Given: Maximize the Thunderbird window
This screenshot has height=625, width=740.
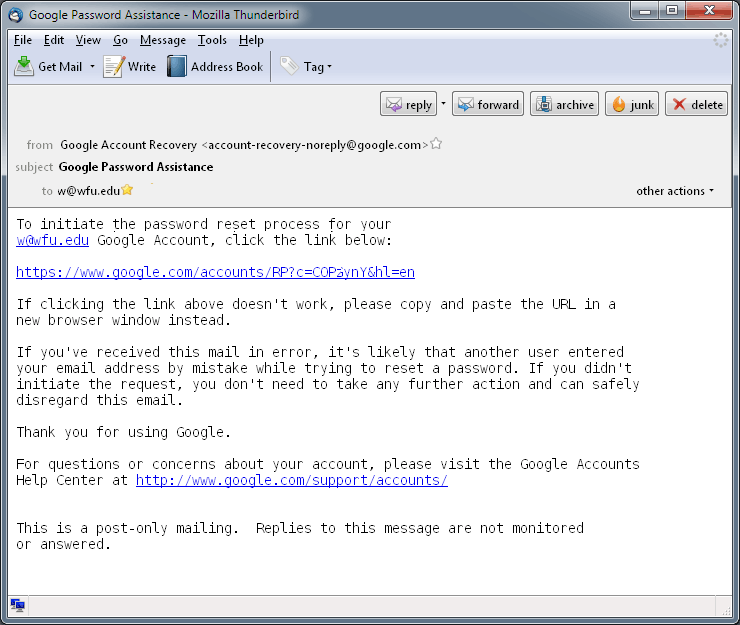Looking at the screenshot, I should (673, 10).
